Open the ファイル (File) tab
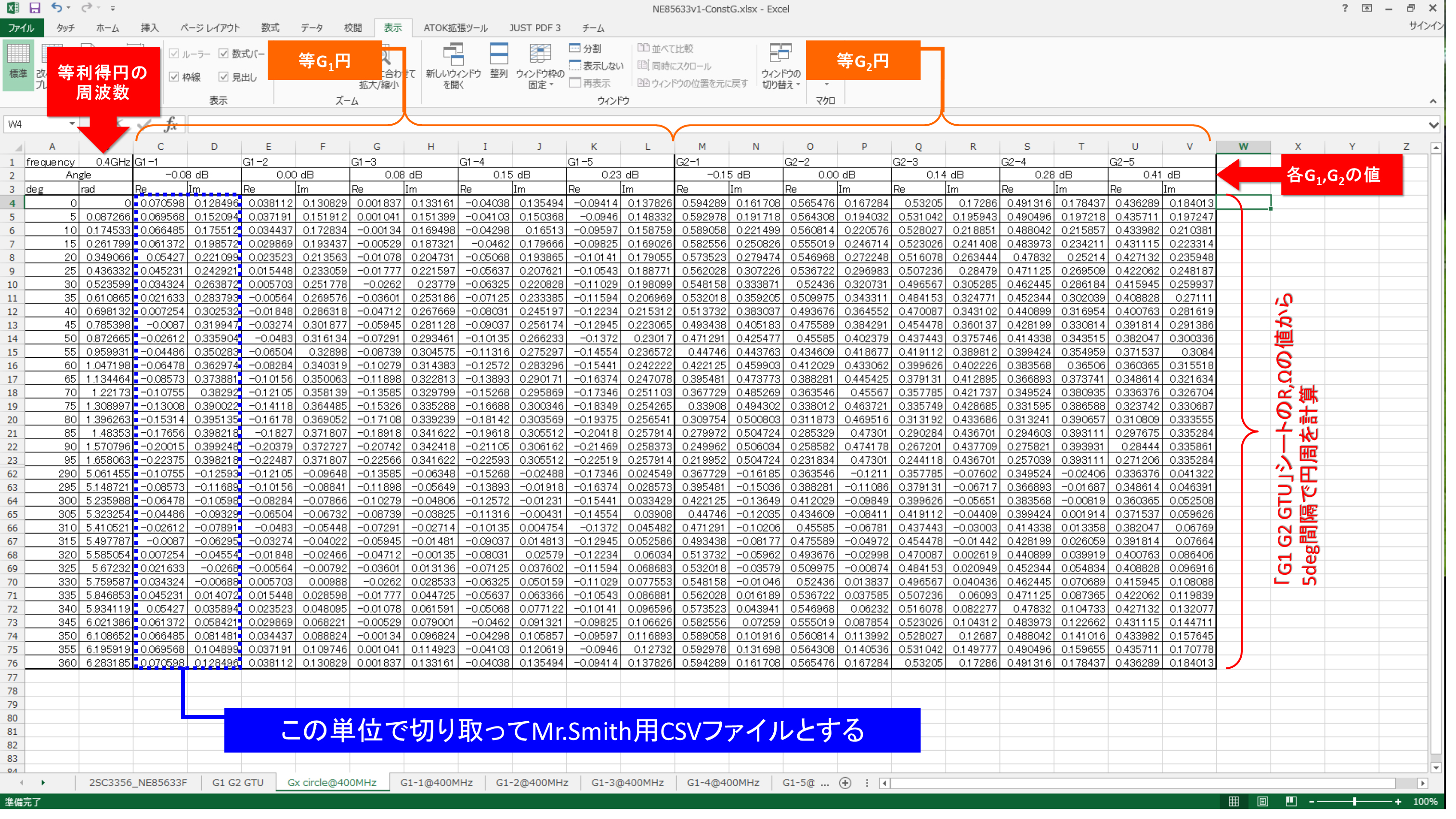 tap(22, 28)
